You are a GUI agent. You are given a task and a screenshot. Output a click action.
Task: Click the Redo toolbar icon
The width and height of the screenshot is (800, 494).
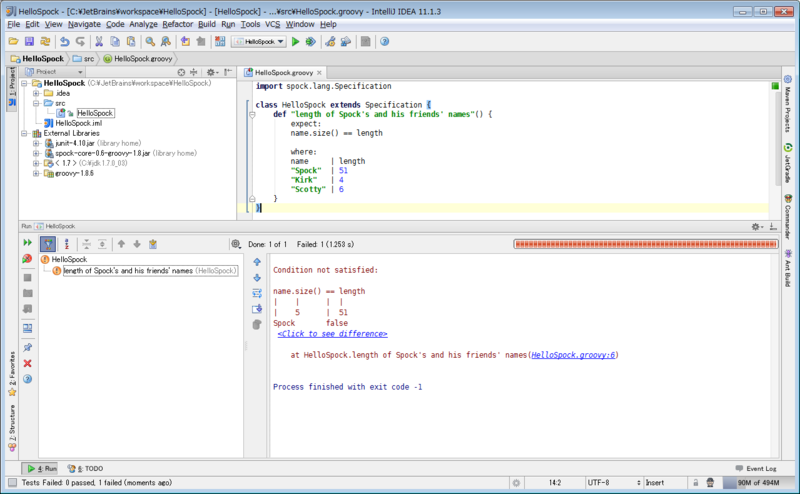[80, 41]
